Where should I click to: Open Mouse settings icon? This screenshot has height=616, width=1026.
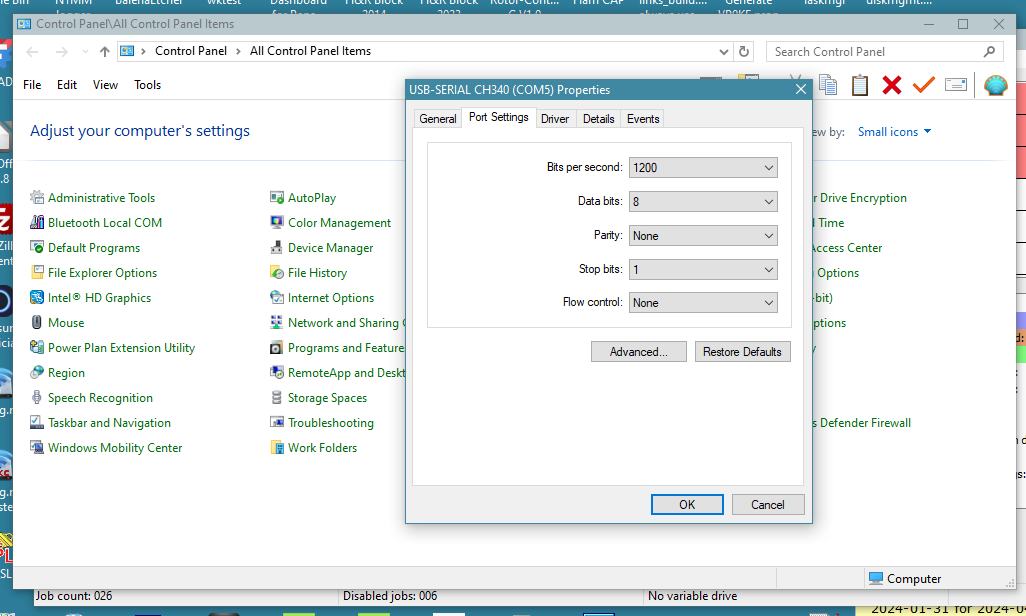pos(37,323)
